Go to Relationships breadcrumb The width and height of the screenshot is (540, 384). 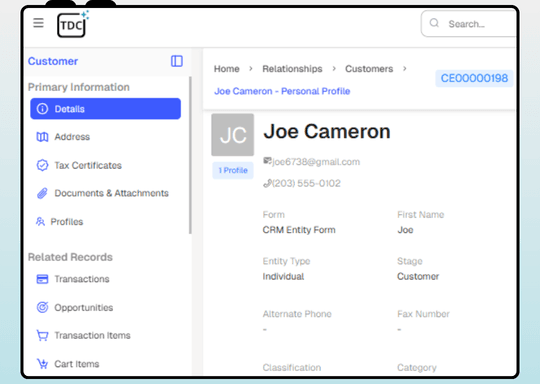(292, 69)
